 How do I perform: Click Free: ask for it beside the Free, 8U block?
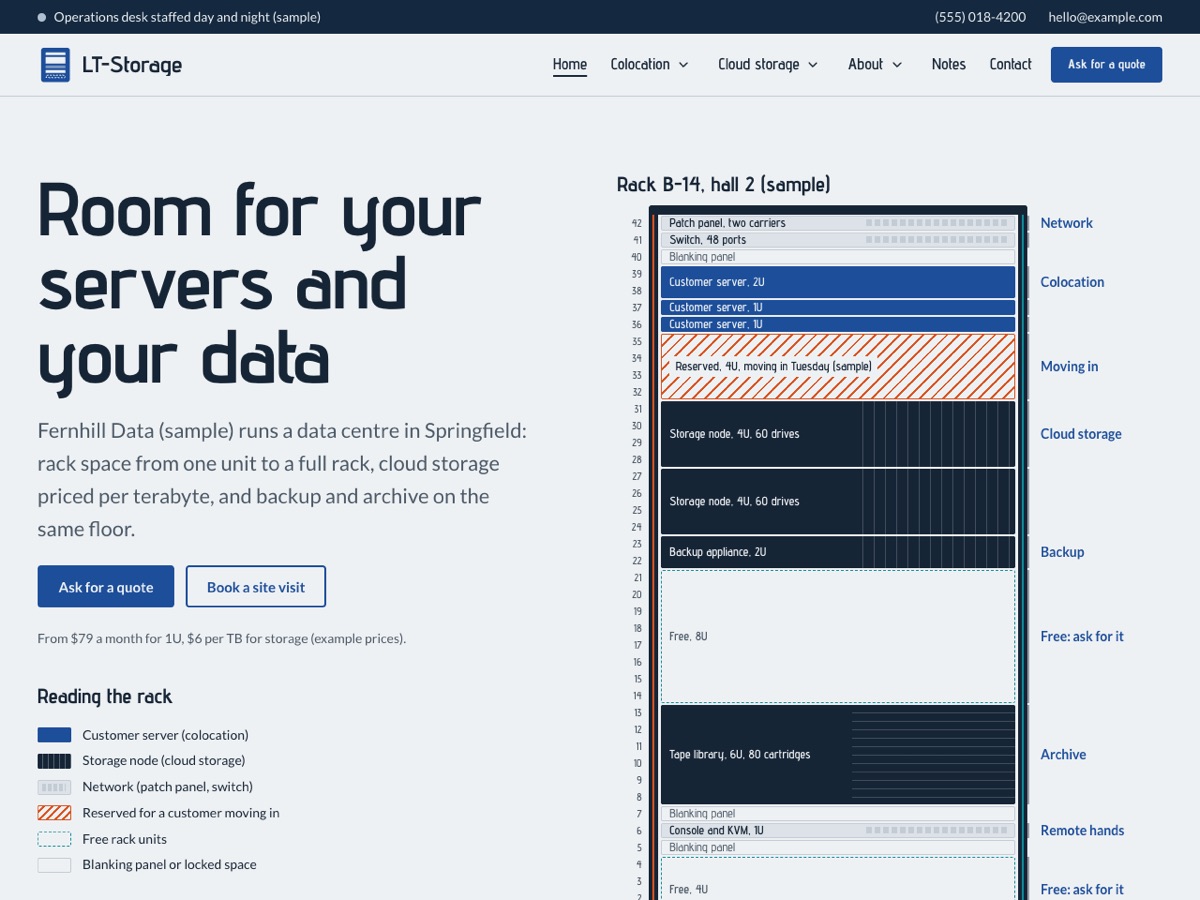click(x=1082, y=636)
